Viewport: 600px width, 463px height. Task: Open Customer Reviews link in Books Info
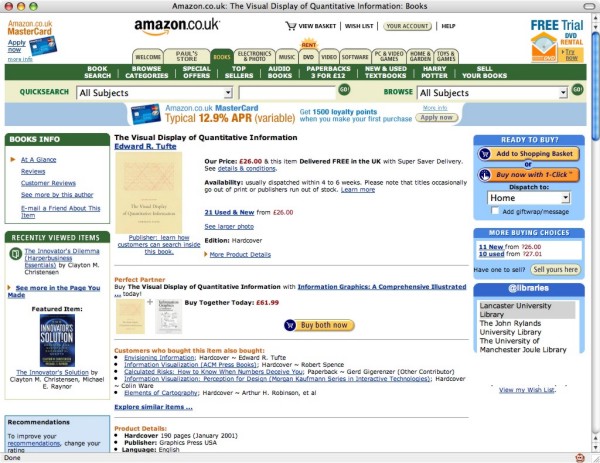coord(48,183)
